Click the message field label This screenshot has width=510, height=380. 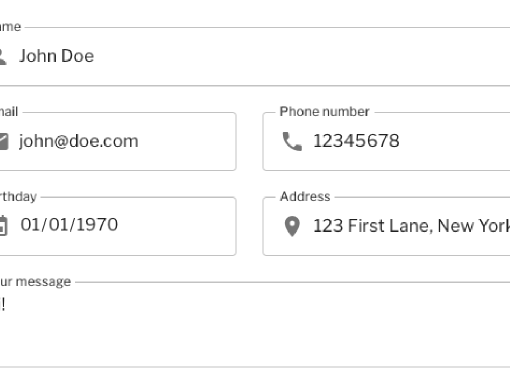click(x=35, y=282)
